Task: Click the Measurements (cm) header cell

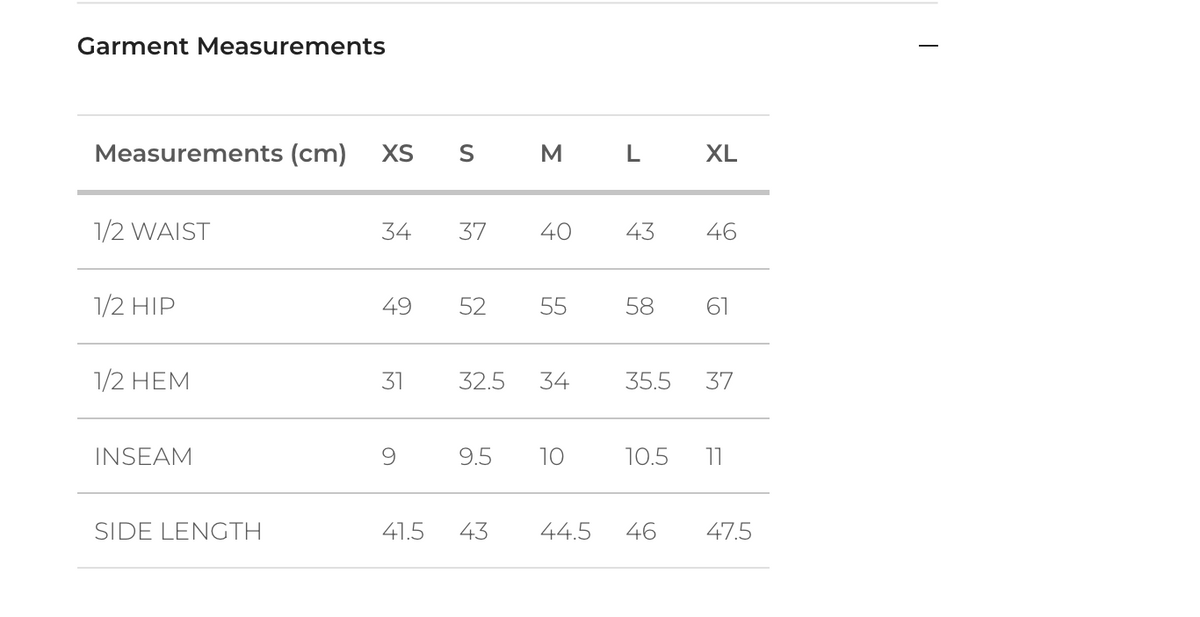Action: (x=220, y=154)
